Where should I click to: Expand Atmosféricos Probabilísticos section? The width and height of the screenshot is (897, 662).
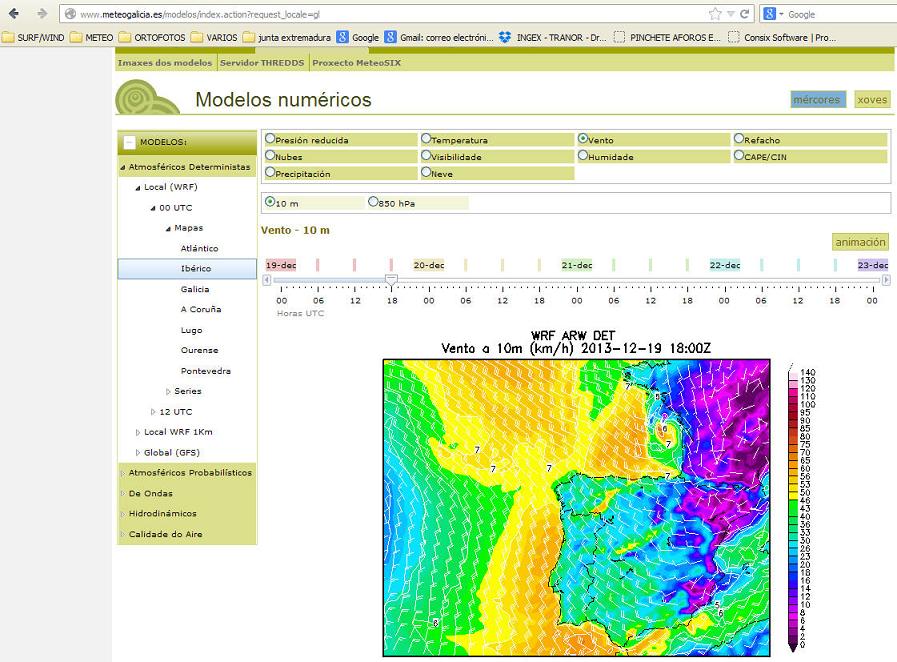pyautogui.click(x=122, y=473)
